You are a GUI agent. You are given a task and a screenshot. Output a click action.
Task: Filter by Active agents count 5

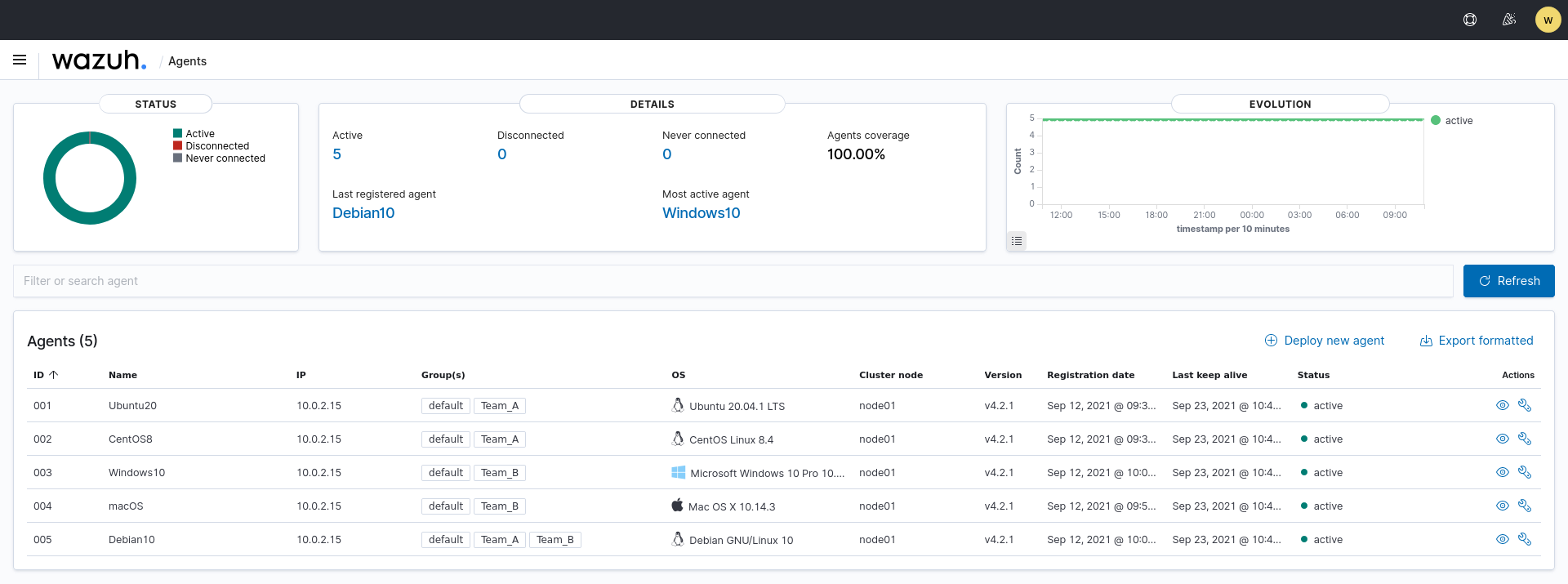click(336, 154)
